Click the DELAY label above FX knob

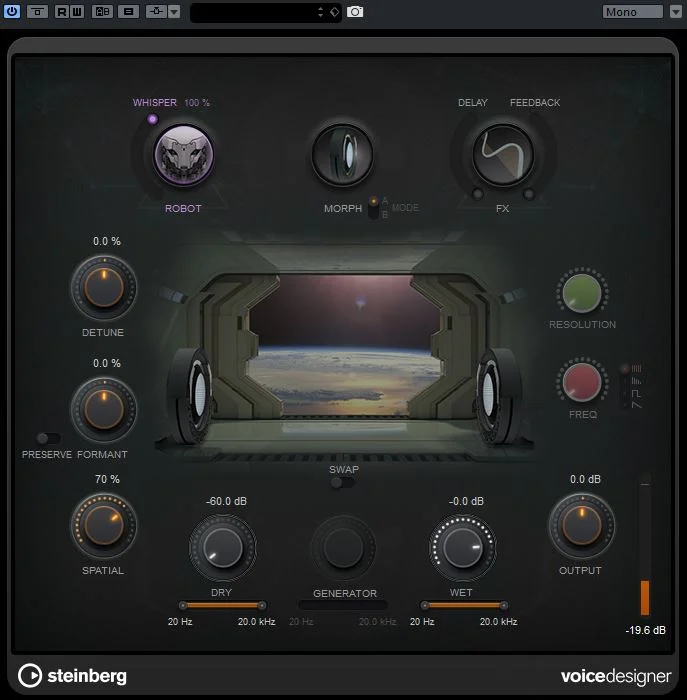click(x=472, y=103)
